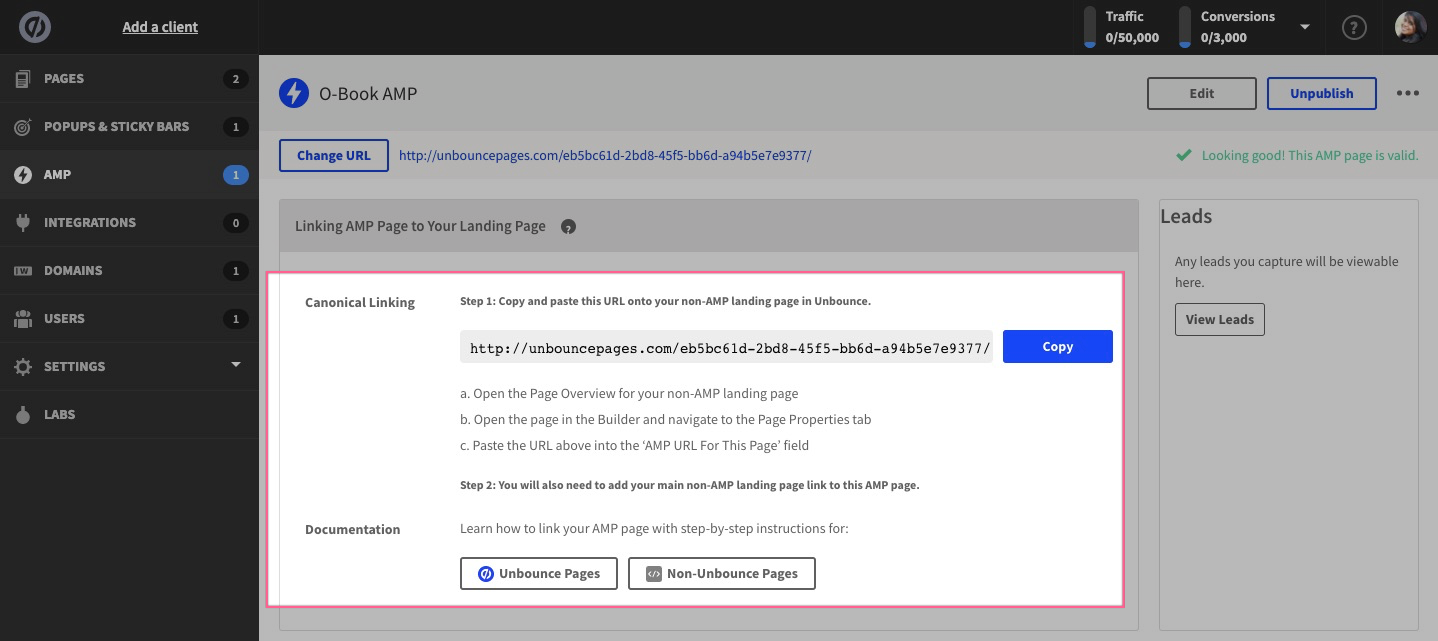Click the green valid checkmark icon
Image resolution: width=1438 pixels, height=641 pixels.
(x=1183, y=155)
